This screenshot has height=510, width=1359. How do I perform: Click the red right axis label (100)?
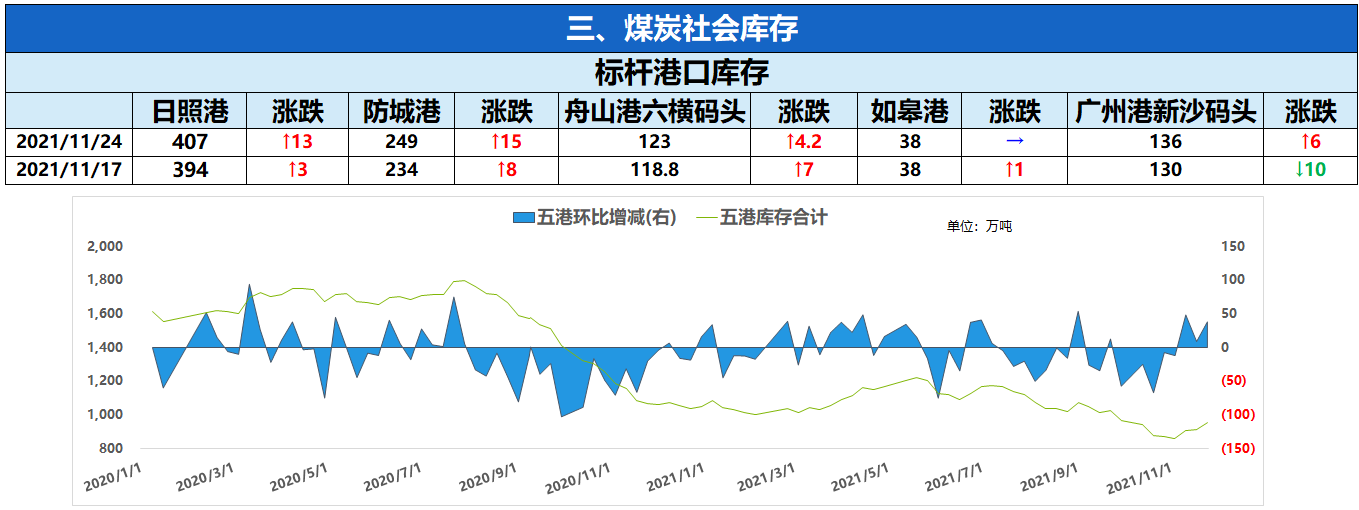point(1239,414)
